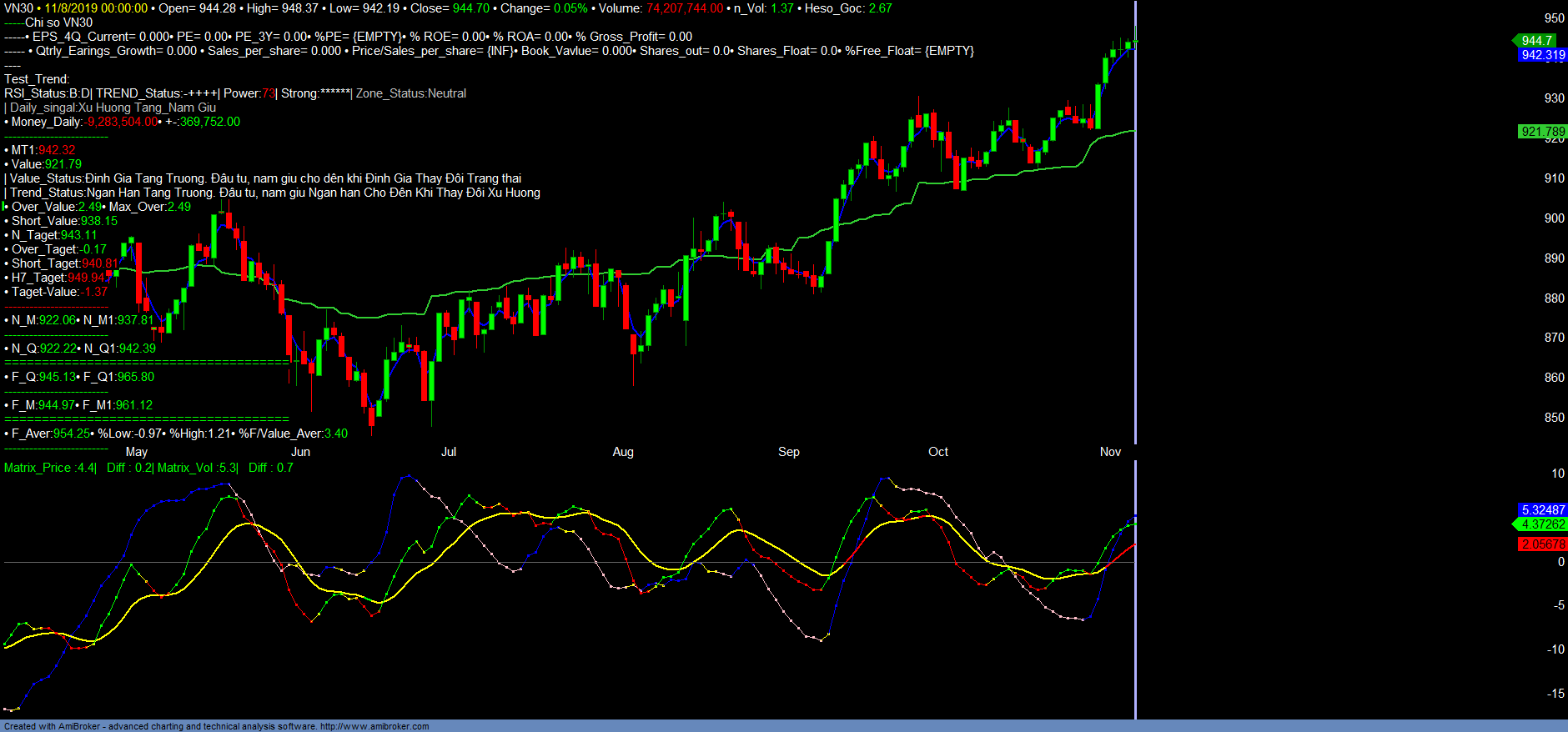Click the 900 level on price axis
This screenshot has height=732, width=1568.
tap(1554, 218)
